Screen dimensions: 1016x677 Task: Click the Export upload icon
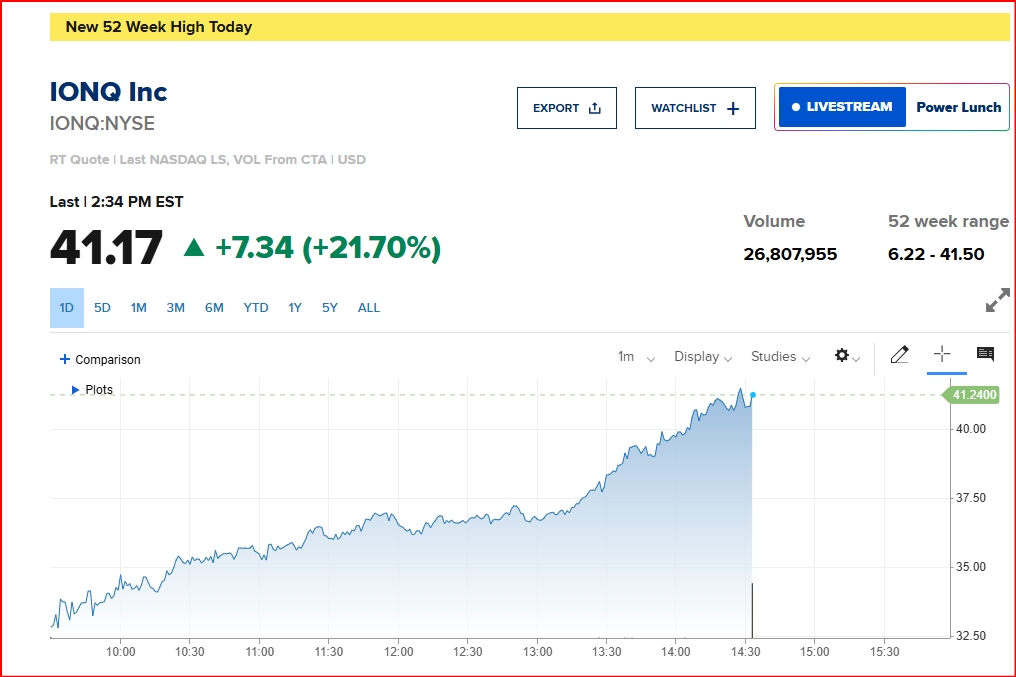tap(595, 108)
